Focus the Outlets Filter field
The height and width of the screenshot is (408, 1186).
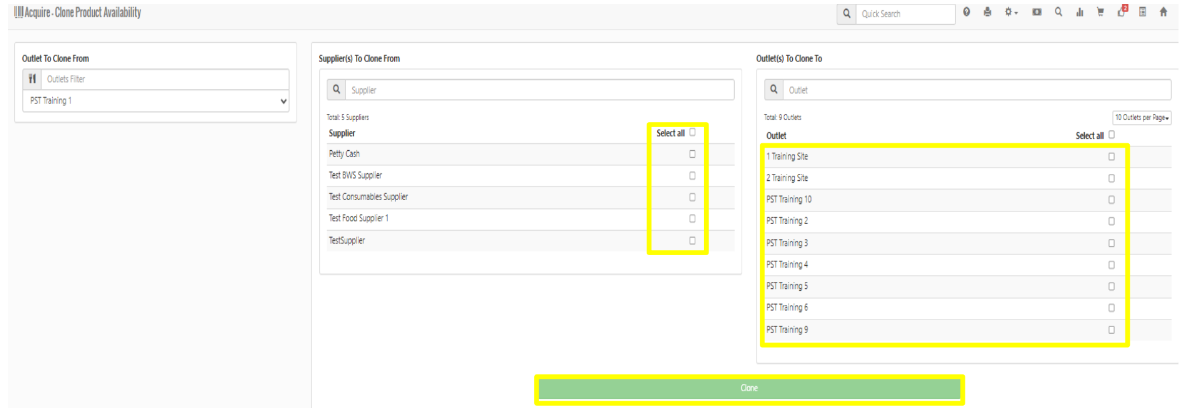click(164, 79)
